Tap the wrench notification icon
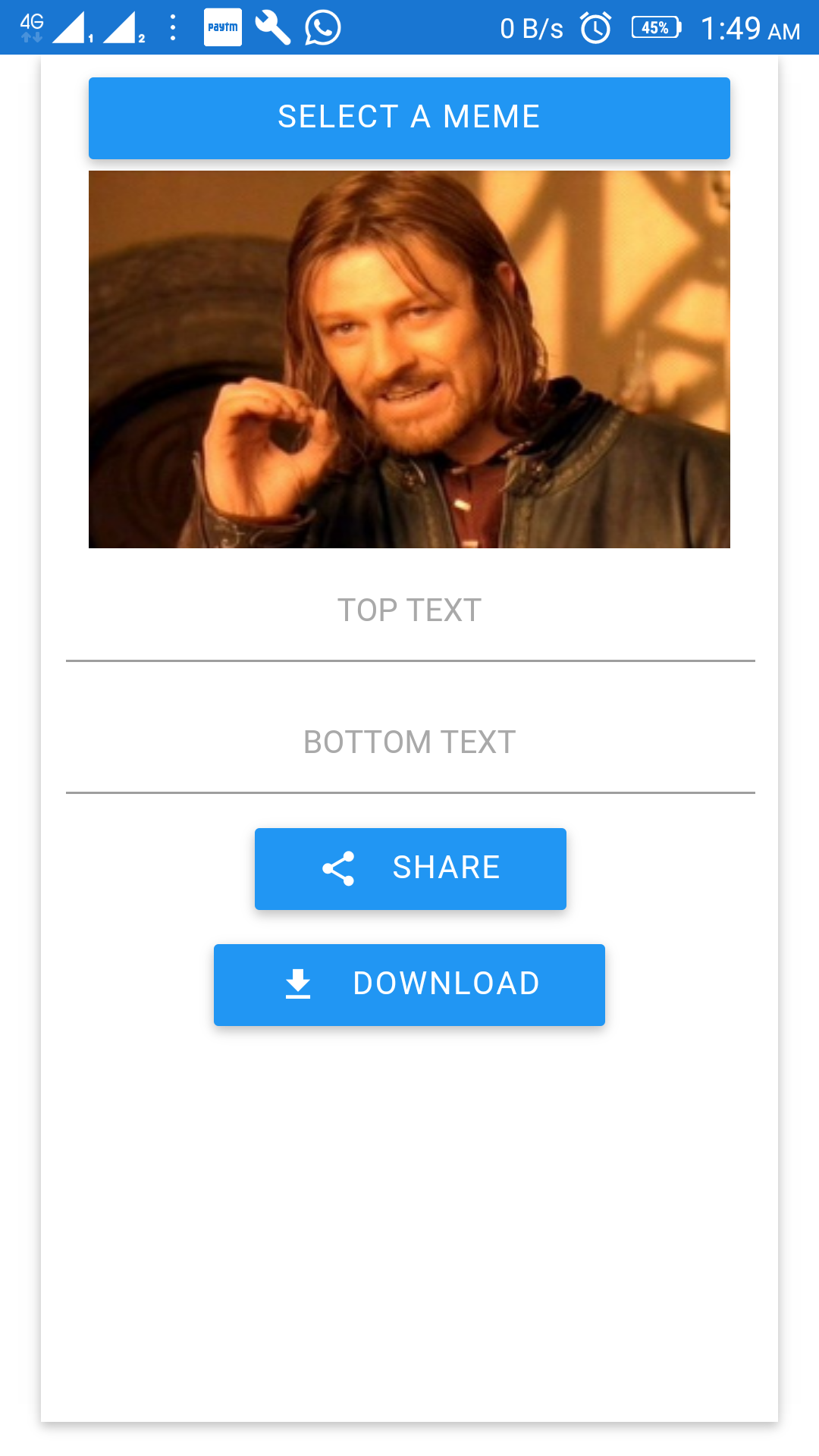 point(273,27)
